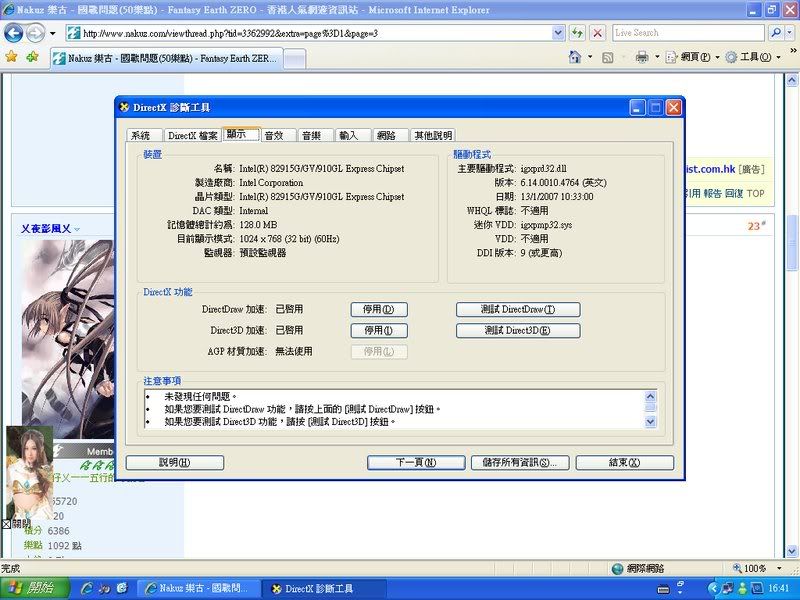Click the browser Back arrow button

tap(13, 34)
